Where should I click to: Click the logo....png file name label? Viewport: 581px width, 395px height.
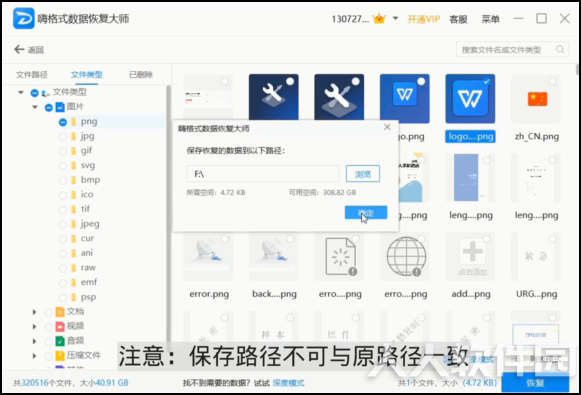tap(470, 136)
